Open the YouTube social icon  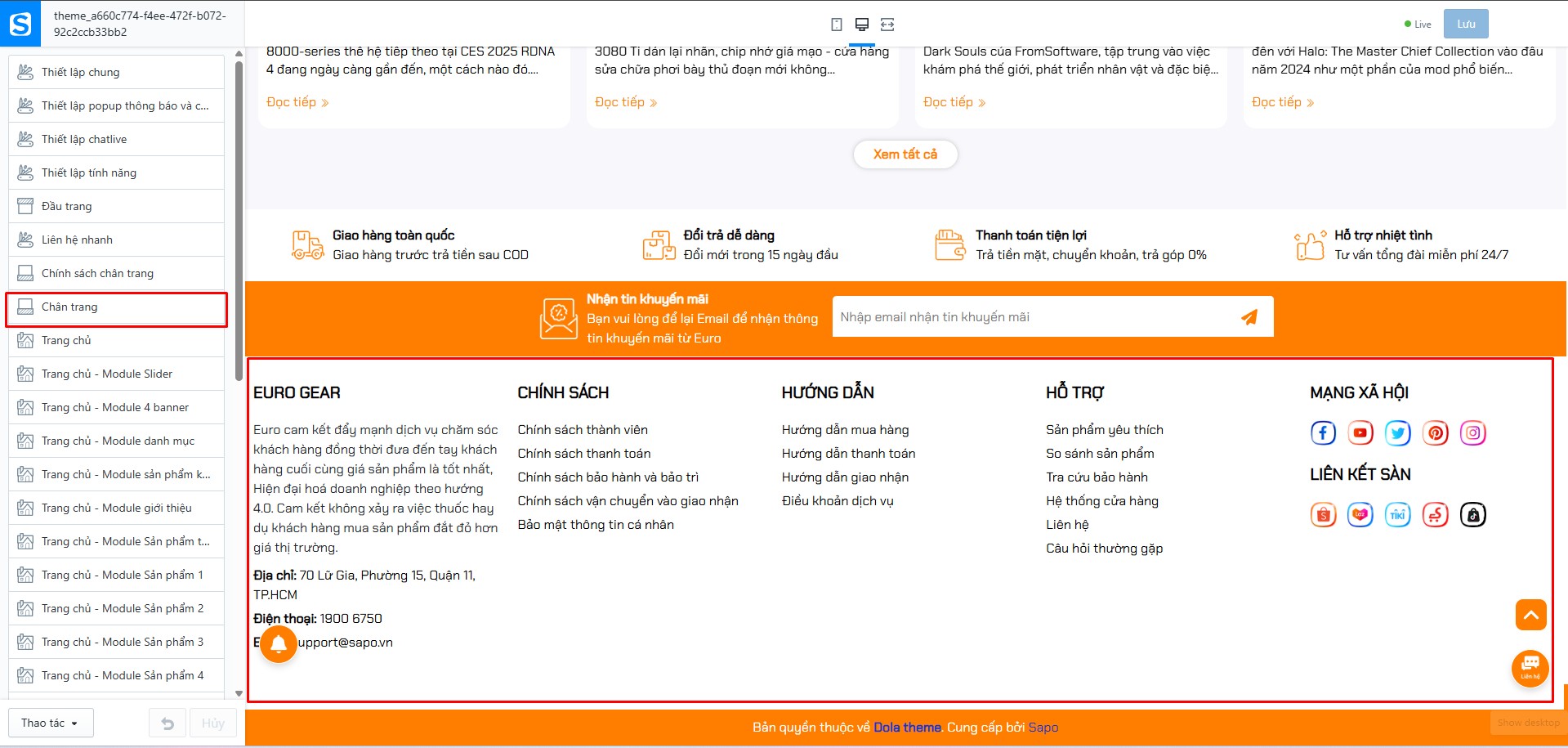point(1360,432)
